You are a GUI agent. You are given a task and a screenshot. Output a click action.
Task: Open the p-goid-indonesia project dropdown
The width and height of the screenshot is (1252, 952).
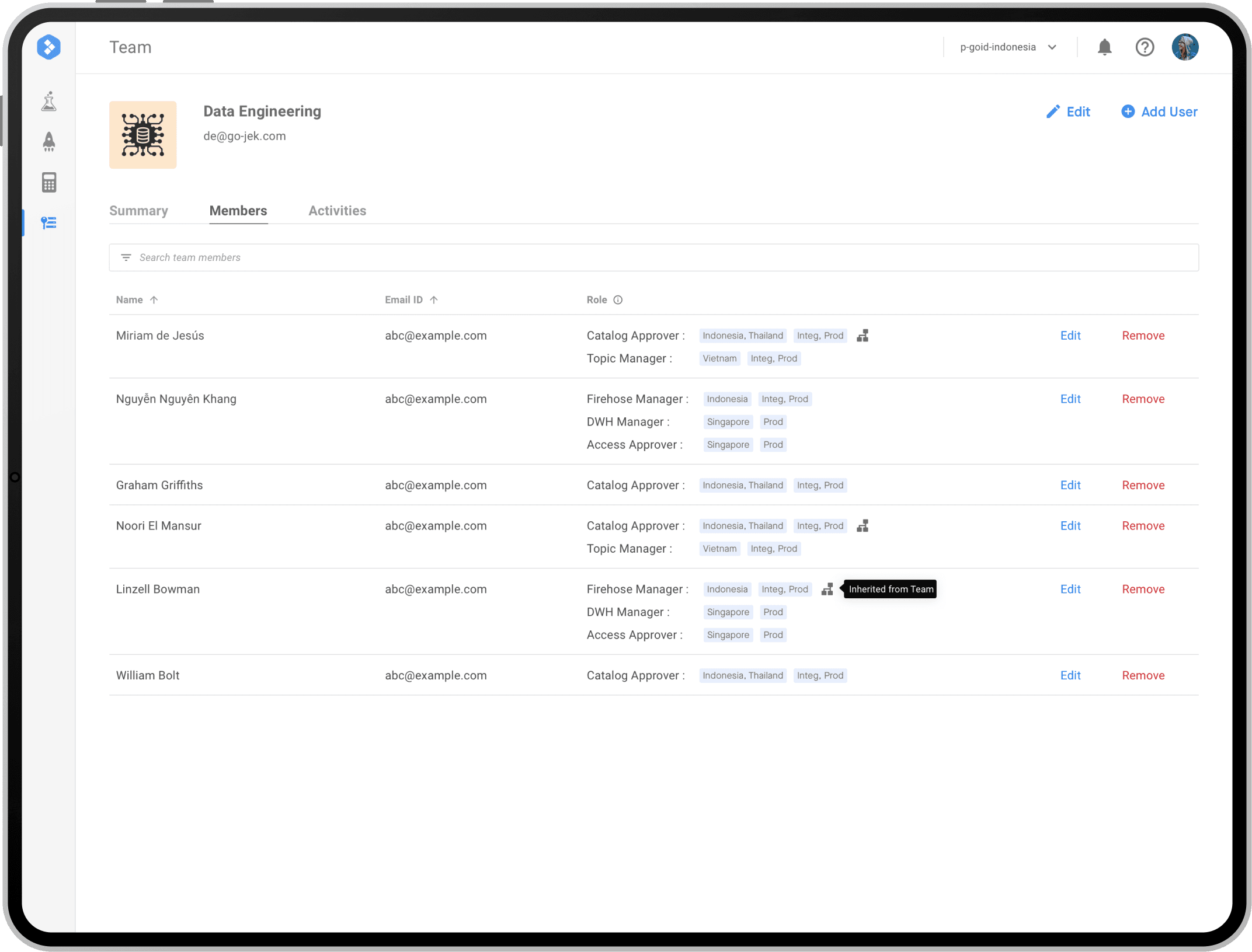coord(1008,47)
